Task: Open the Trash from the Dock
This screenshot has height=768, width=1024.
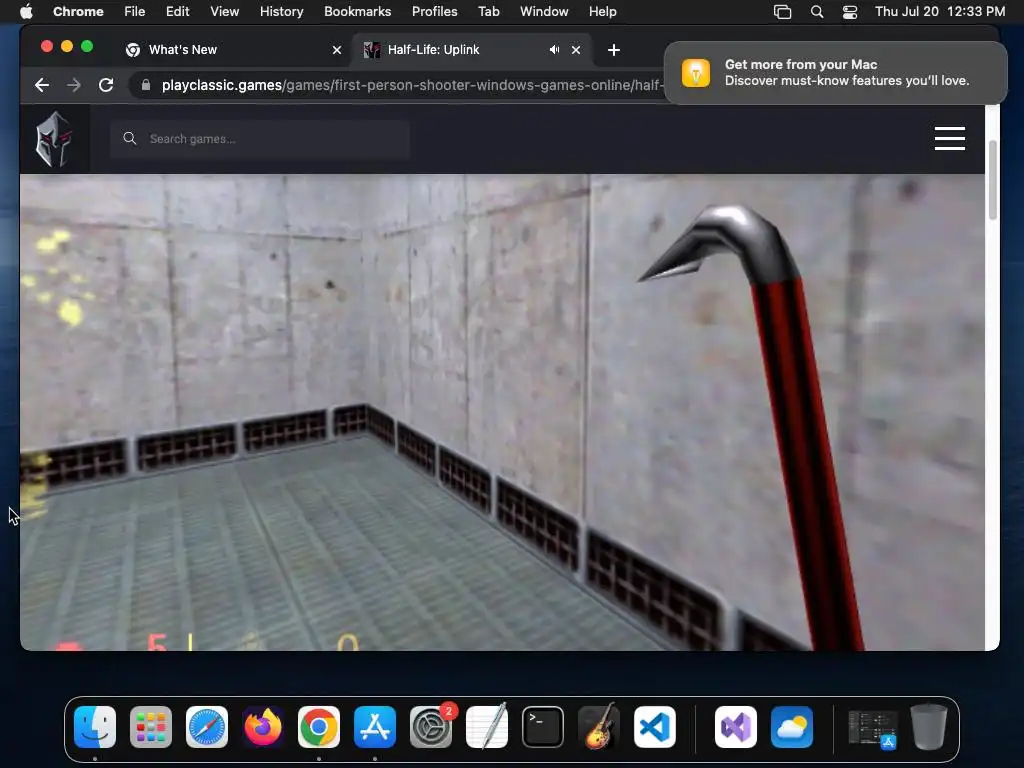Action: [929, 727]
